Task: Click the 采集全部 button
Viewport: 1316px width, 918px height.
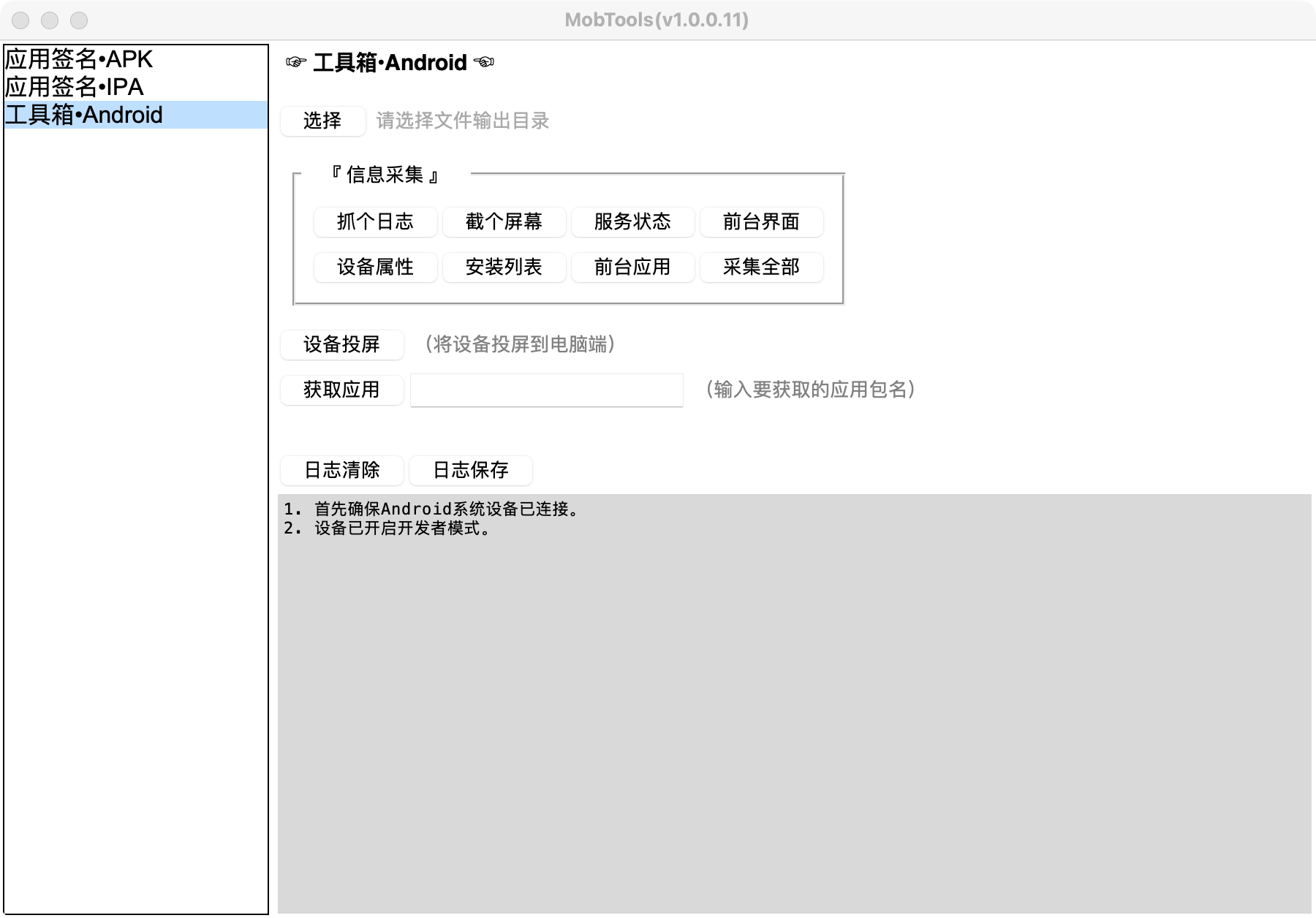Action: (x=761, y=267)
